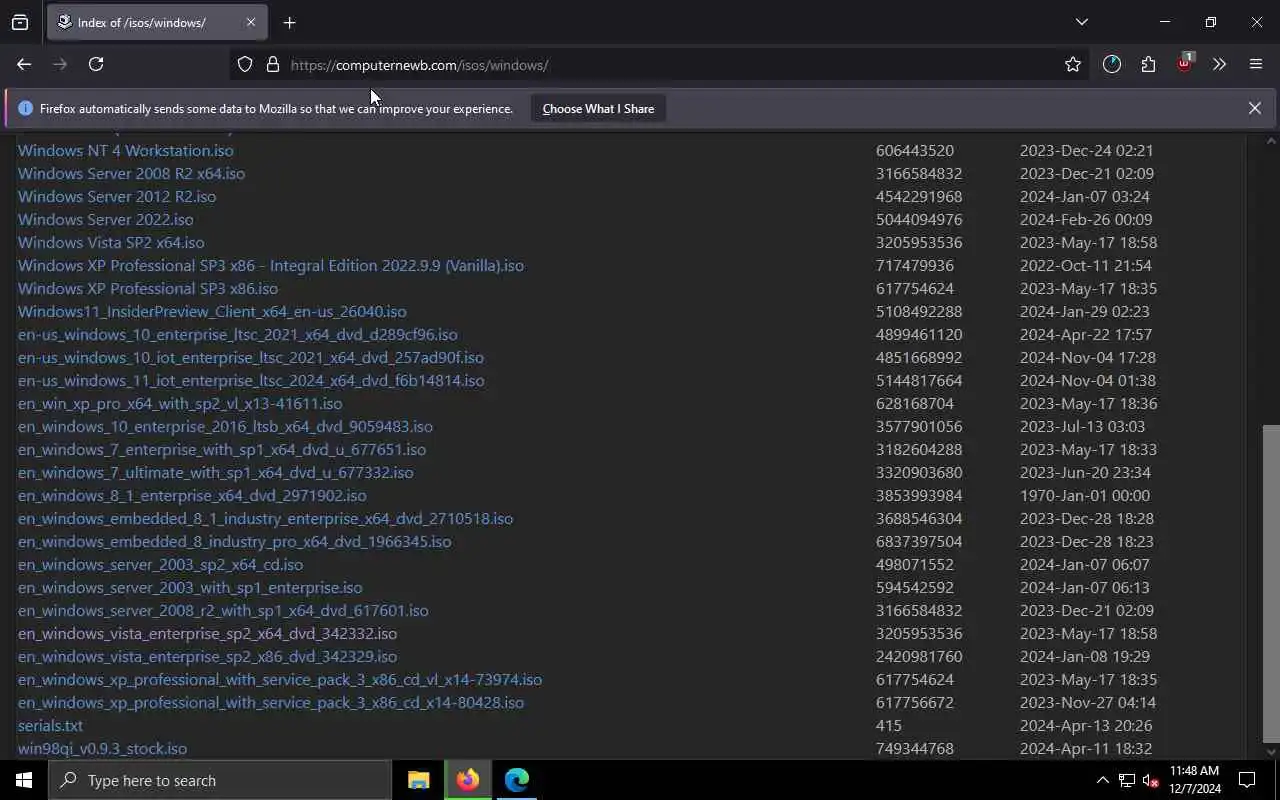Viewport: 1280px width, 800px height.
Task: Click the scrollbar down arrow
Action: pyautogui.click(x=1271, y=752)
